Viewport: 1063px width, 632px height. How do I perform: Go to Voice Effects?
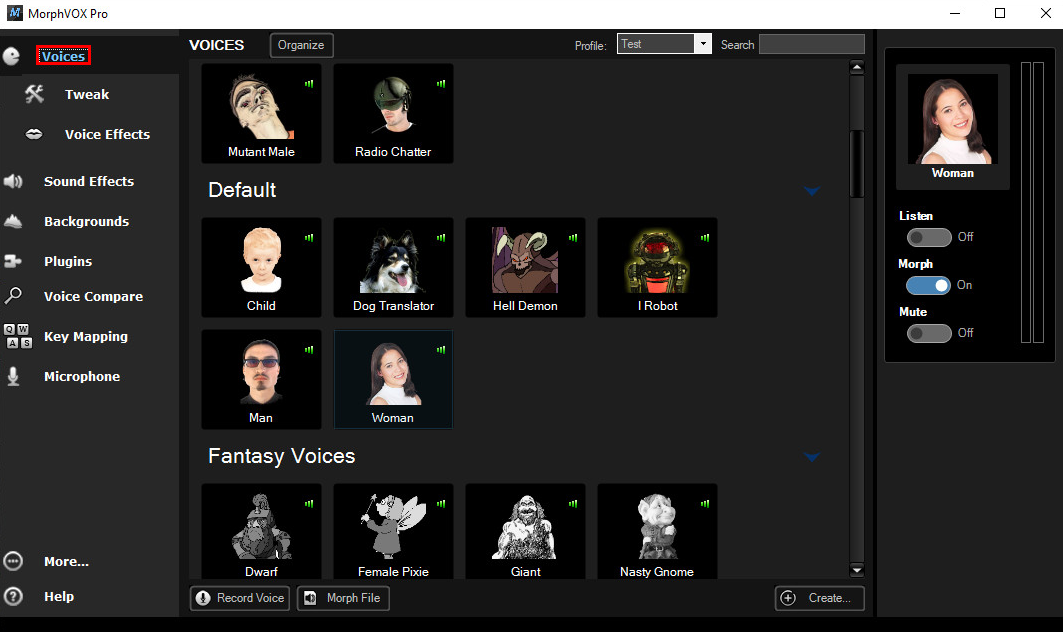(x=107, y=134)
